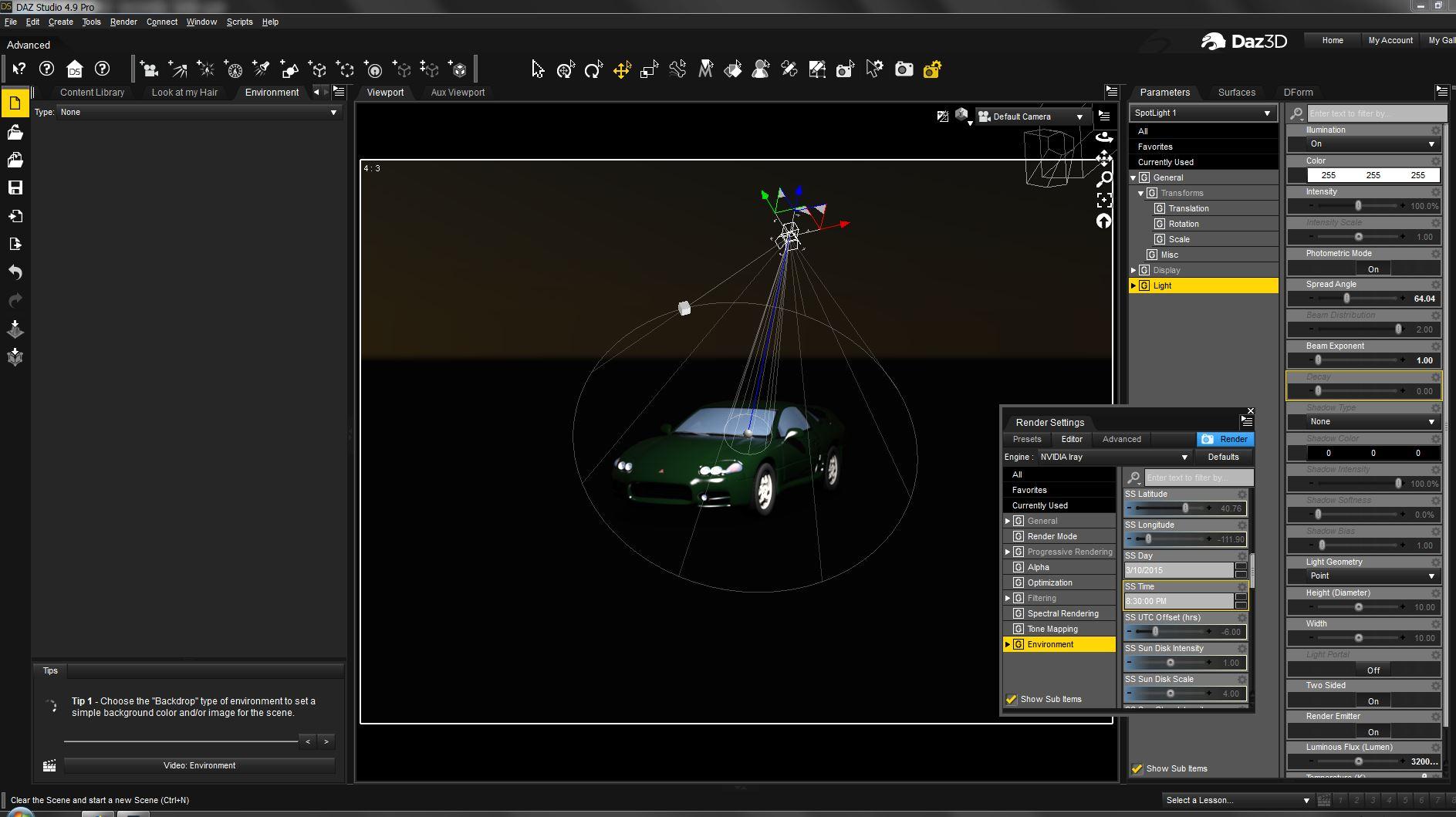Toggle Show Sub Items in Parameters pane
1456x817 pixels.
tap(1137, 768)
